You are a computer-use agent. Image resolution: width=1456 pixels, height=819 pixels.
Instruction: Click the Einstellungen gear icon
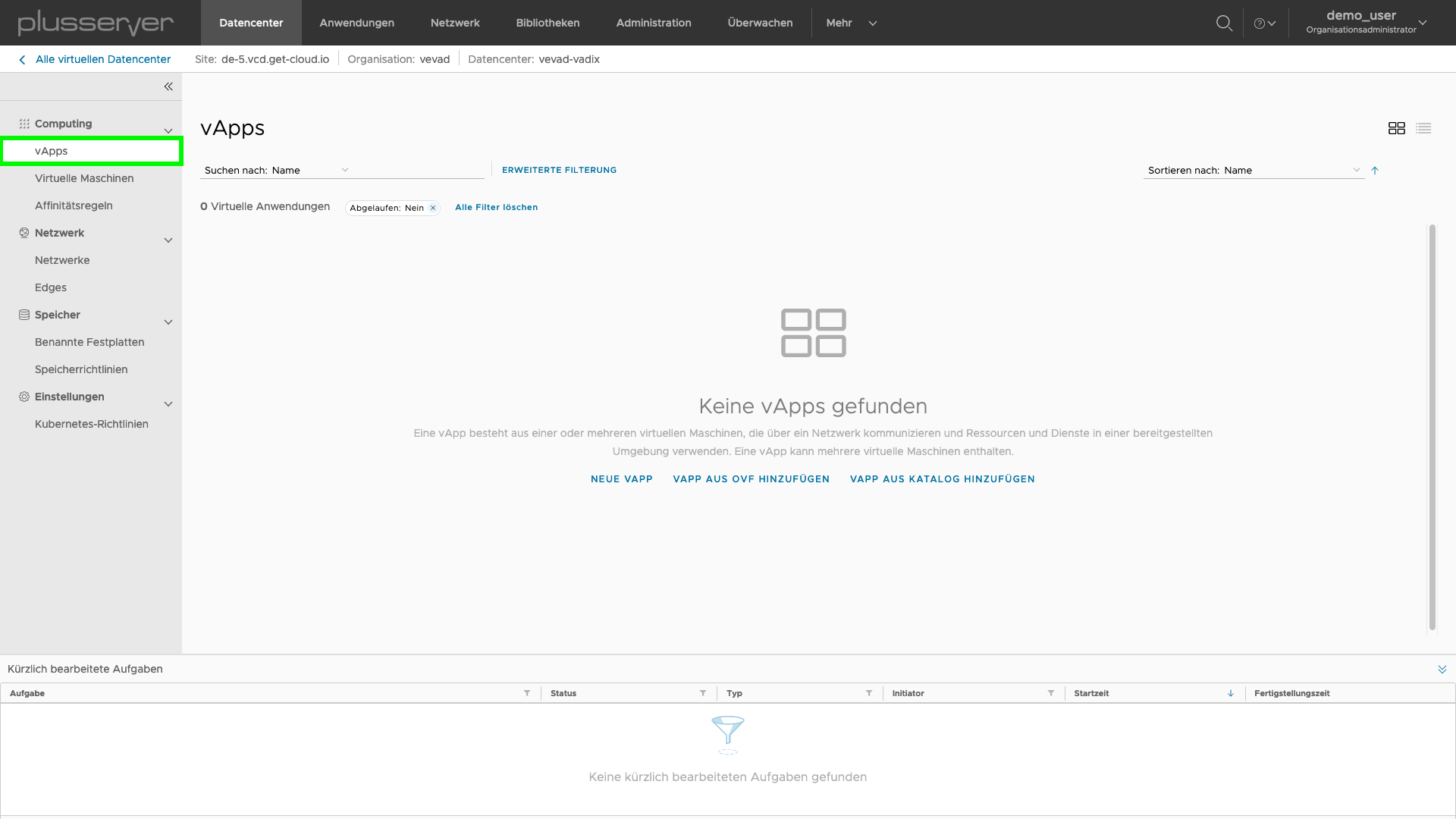24,397
